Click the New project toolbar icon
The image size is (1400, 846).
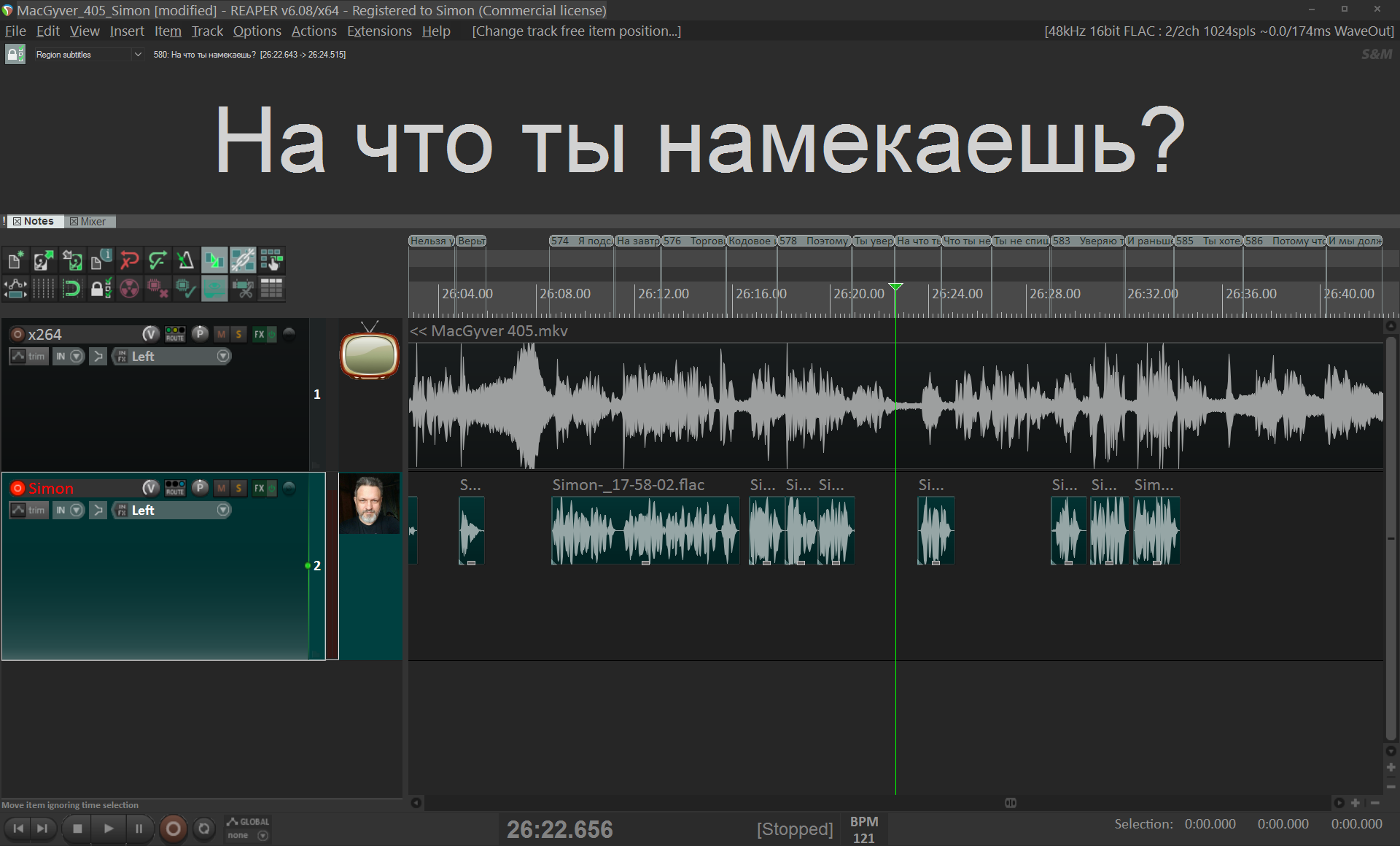[15, 260]
